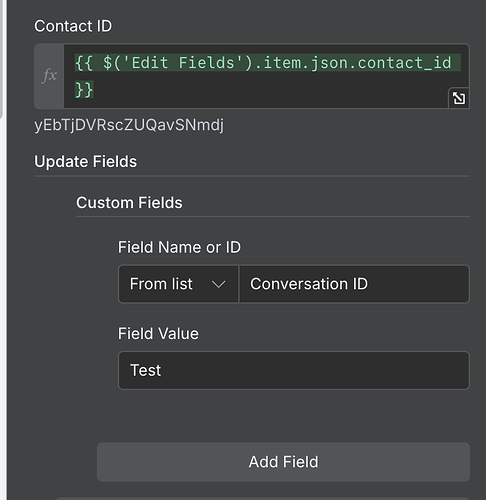Click the Custom Fields section header
Viewport: 486px width, 500px height.
(x=129, y=203)
